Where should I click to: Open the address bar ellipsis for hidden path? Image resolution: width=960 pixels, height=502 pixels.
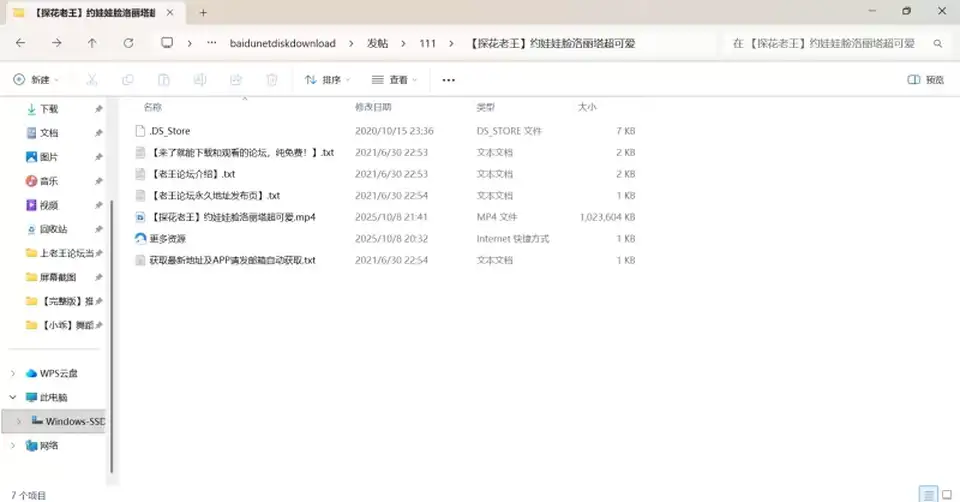pos(211,43)
